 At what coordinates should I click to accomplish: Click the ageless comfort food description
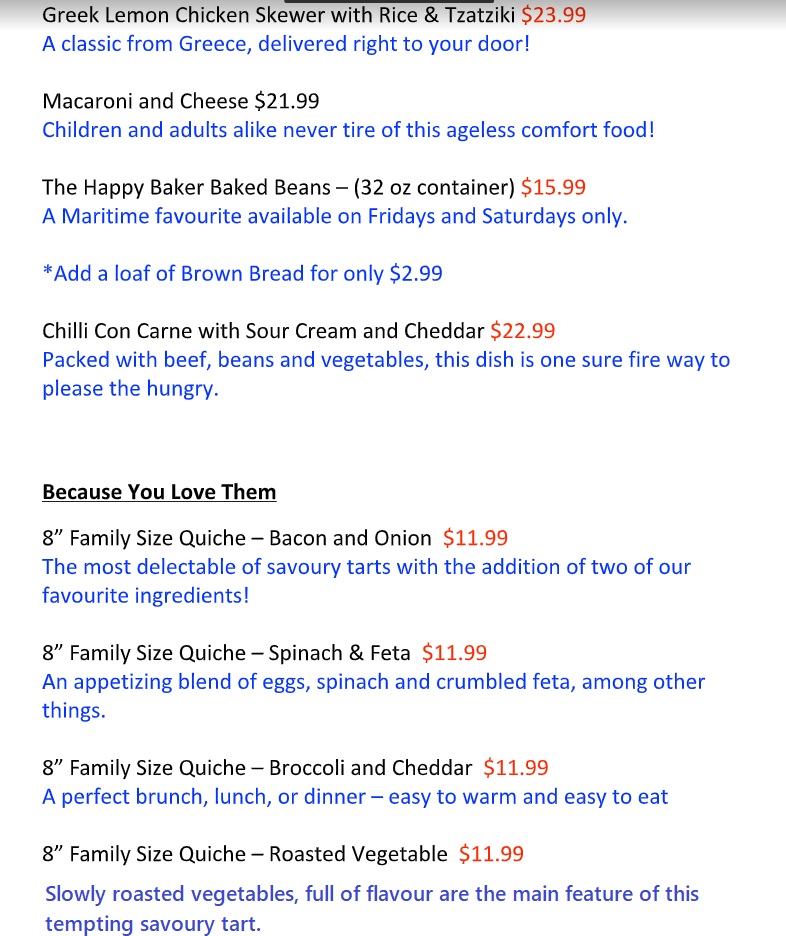tap(348, 130)
